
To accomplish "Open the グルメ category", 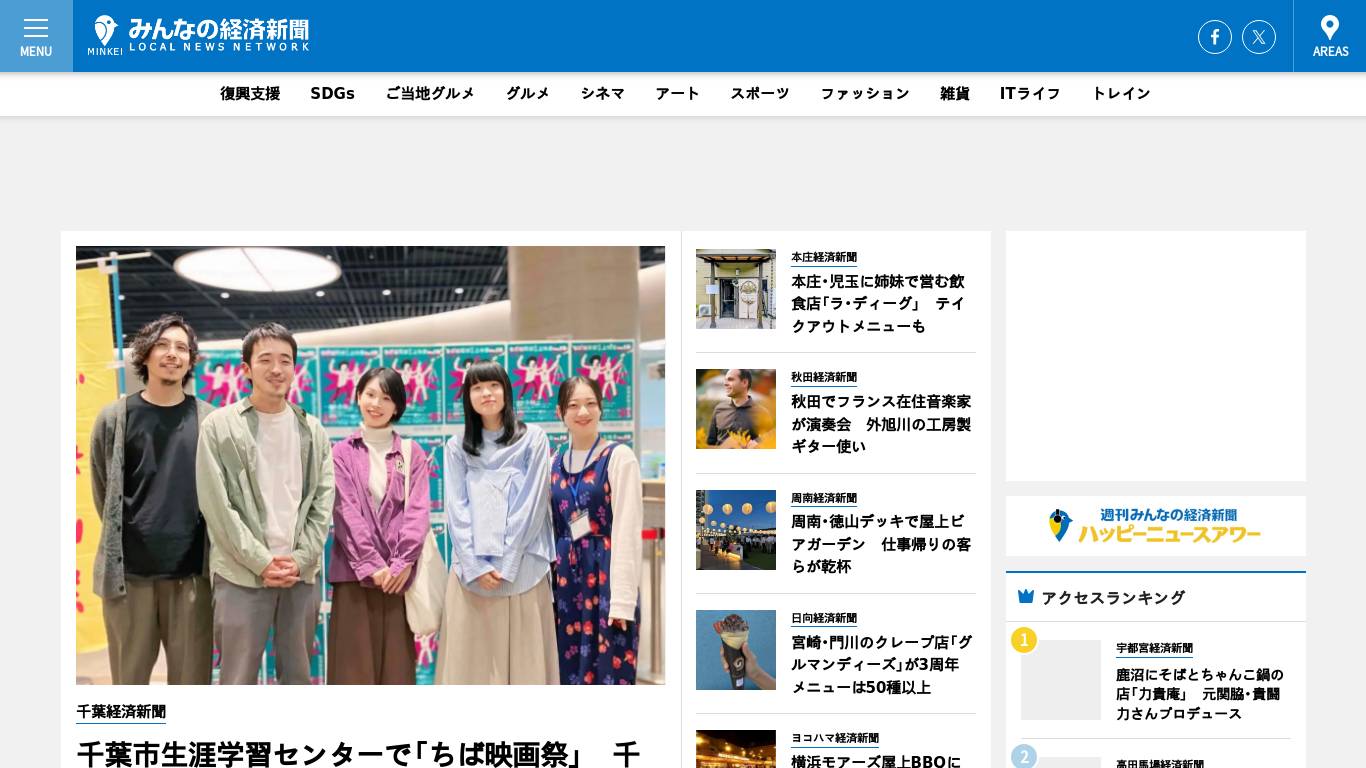I will point(528,93).
